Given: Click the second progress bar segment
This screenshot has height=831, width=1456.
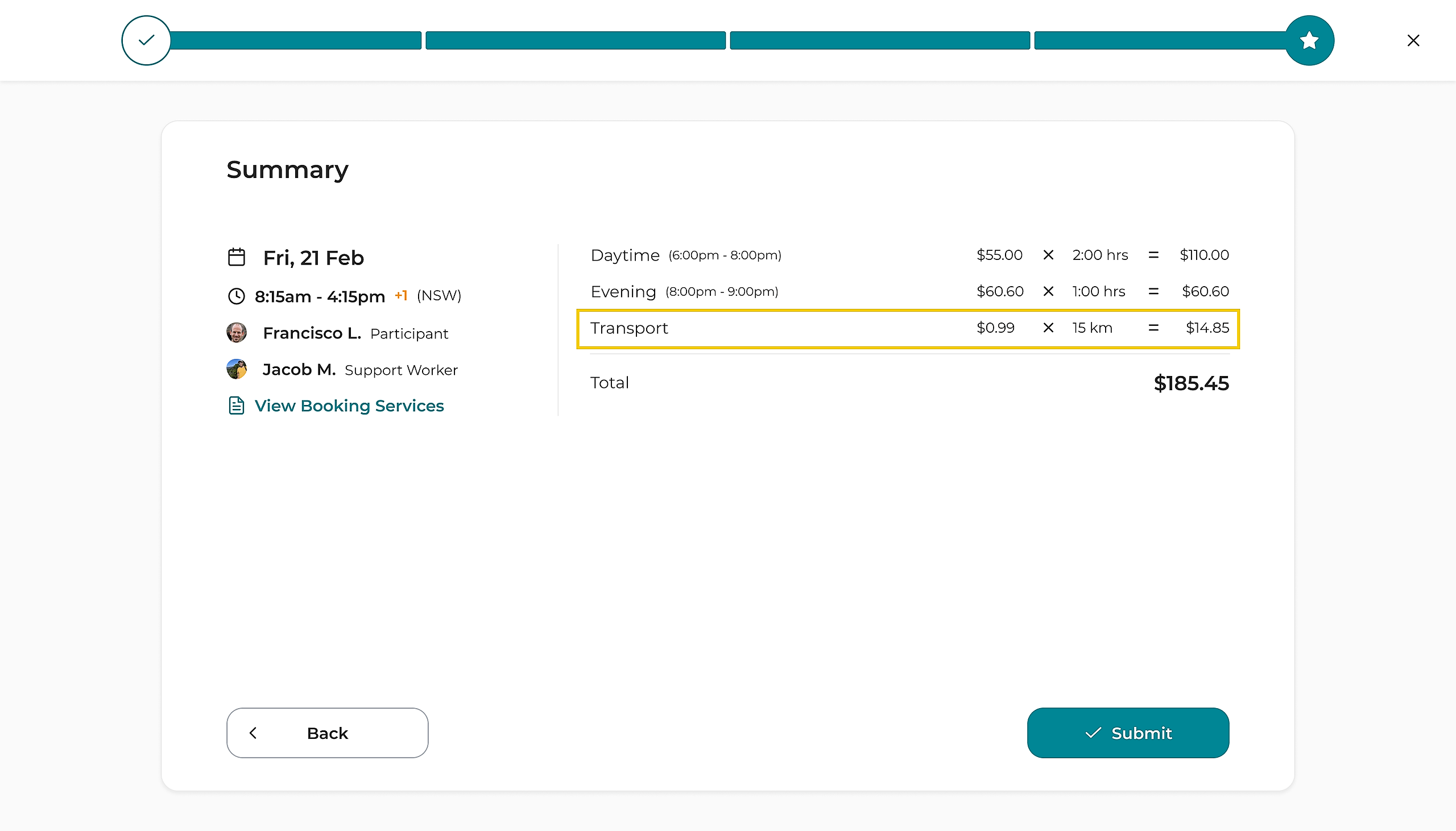Looking at the screenshot, I should point(575,40).
